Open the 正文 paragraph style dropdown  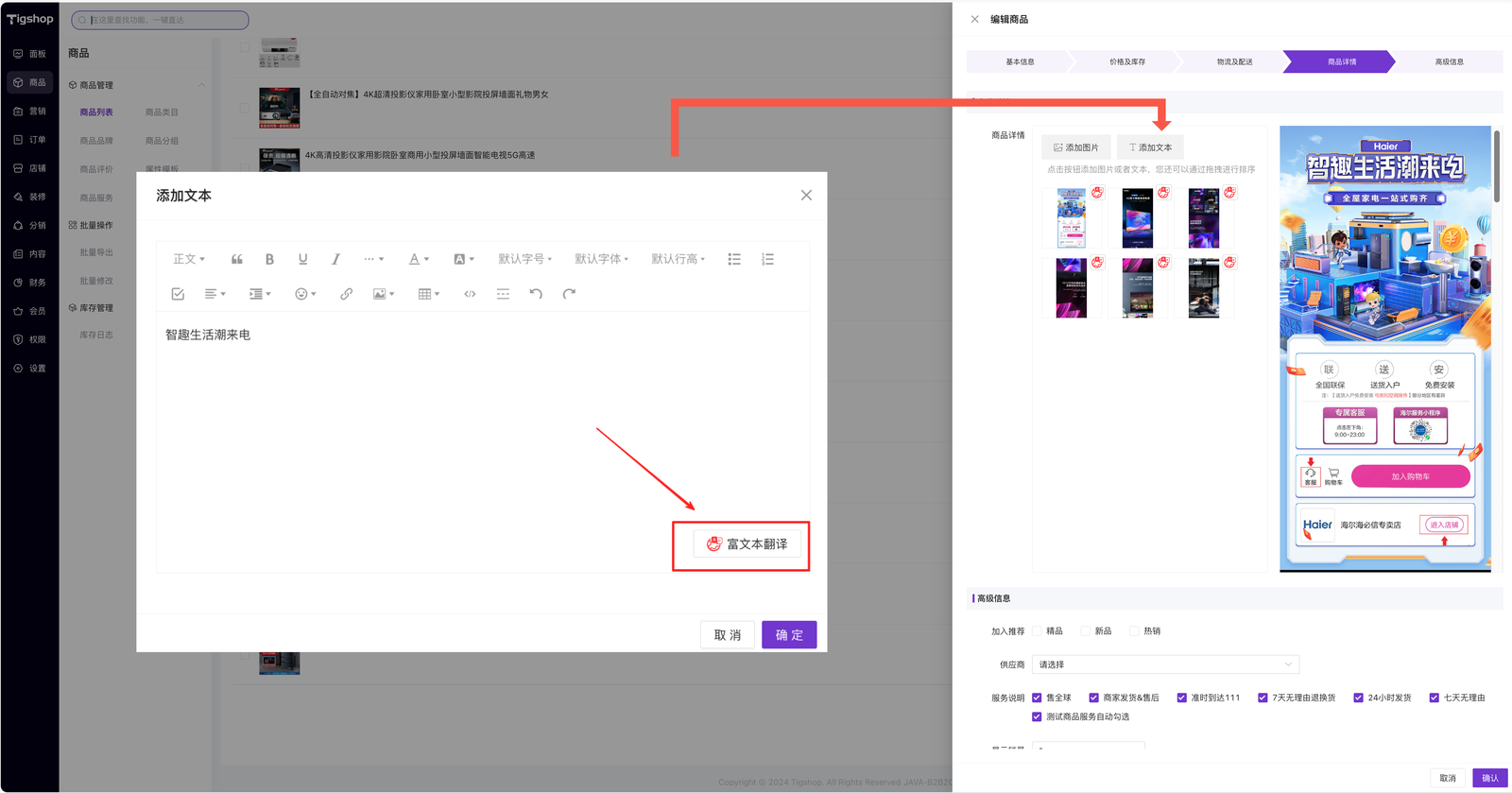point(188,259)
